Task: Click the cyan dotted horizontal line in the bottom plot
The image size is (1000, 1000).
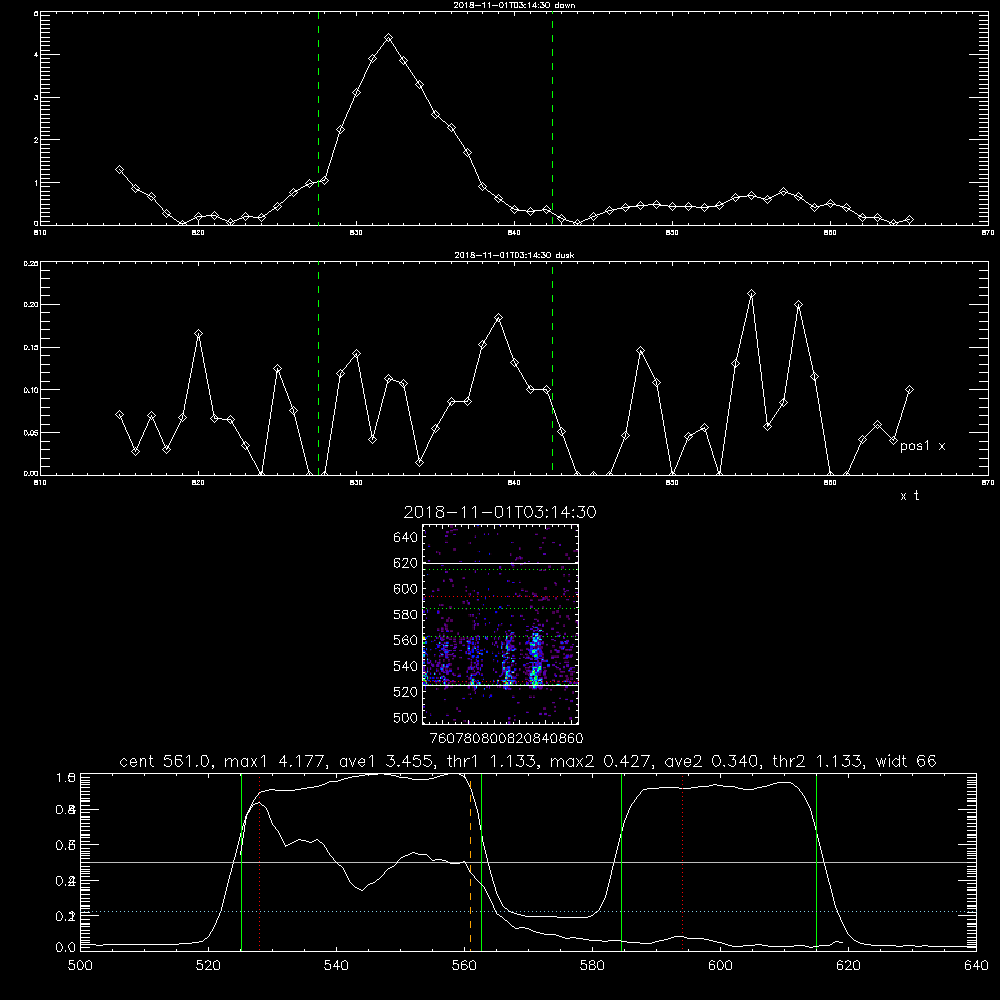Action: 528,911
